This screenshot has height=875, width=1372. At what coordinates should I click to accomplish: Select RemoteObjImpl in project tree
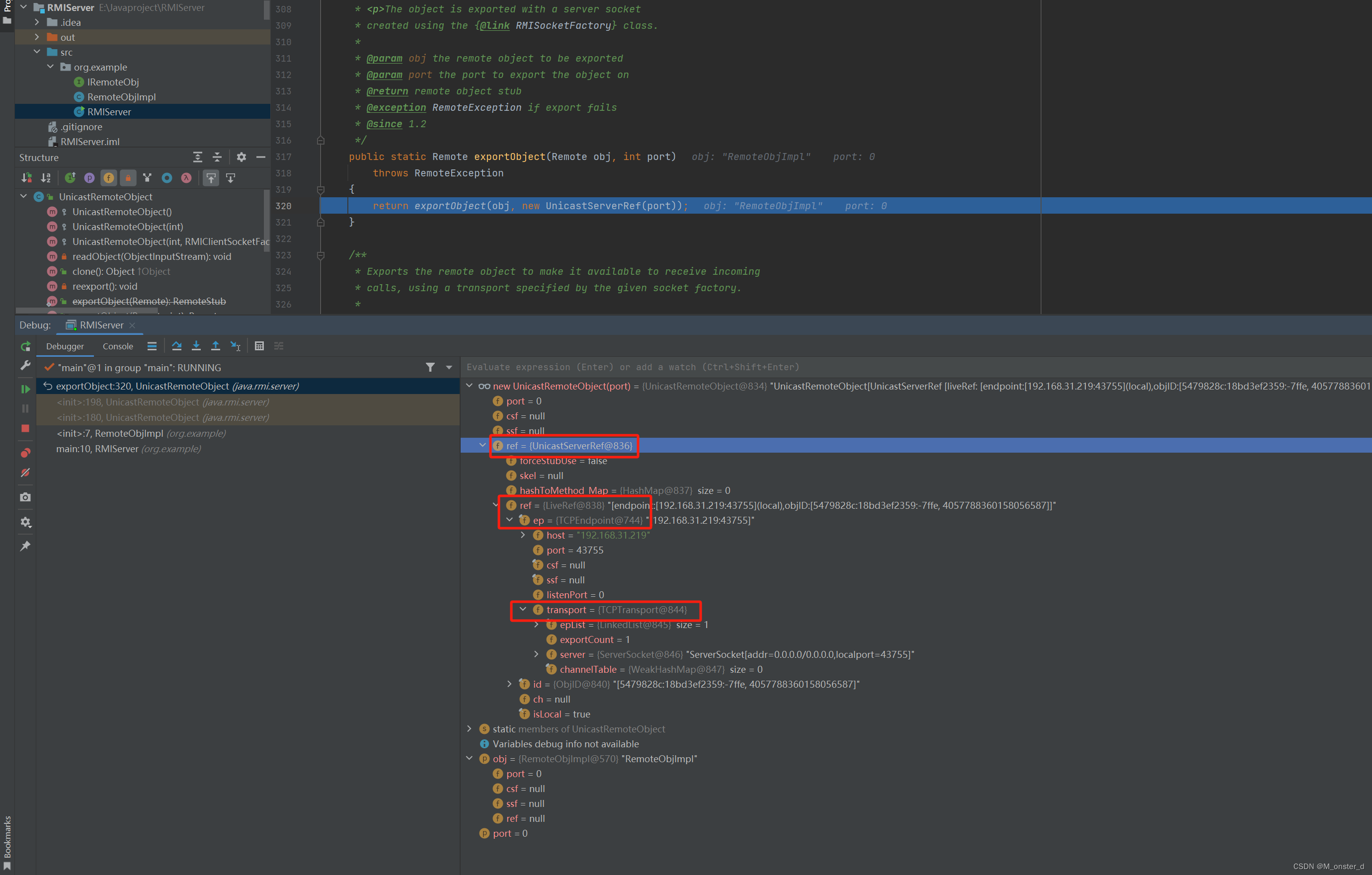pyautogui.click(x=121, y=97)
